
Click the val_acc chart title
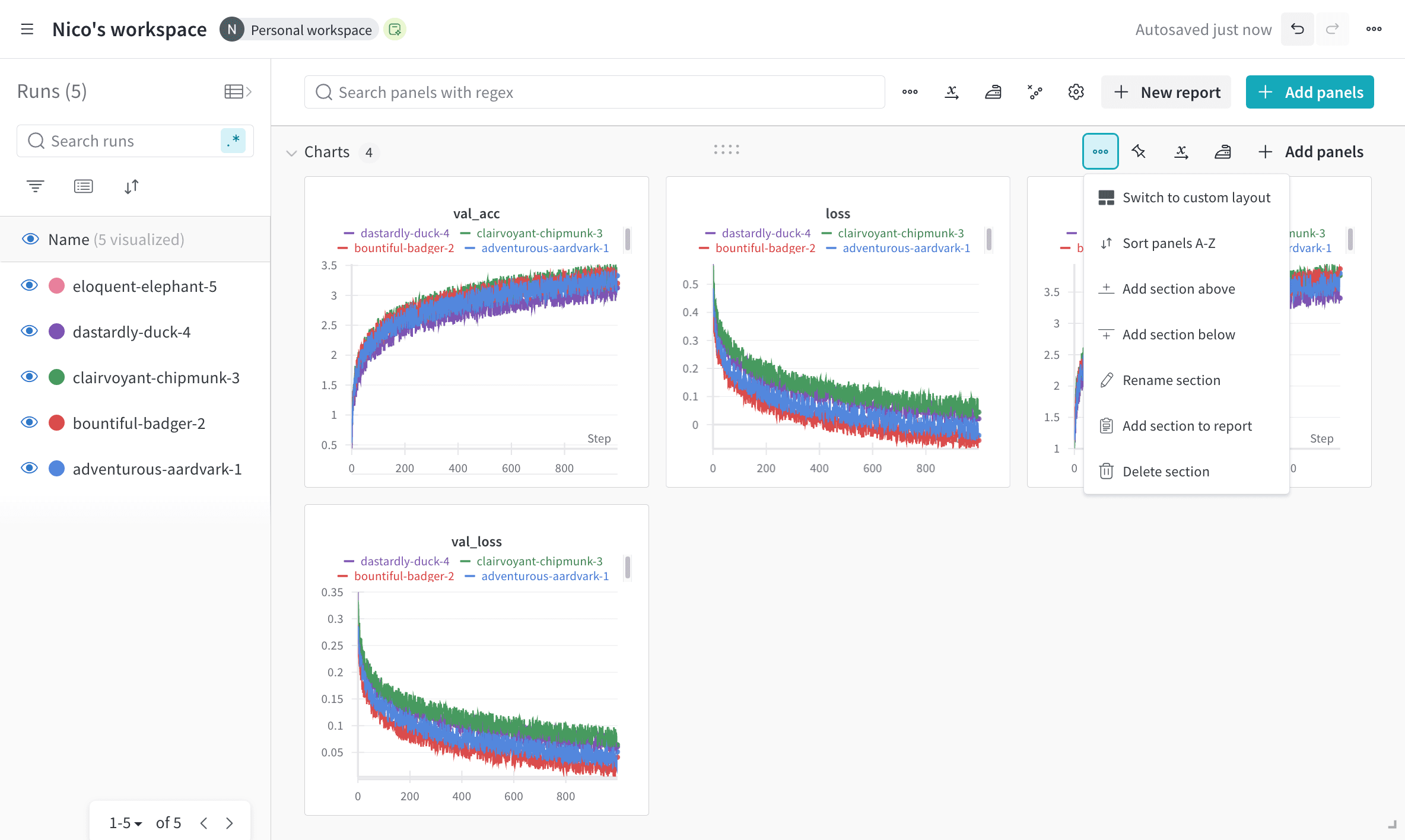(476, 214)
